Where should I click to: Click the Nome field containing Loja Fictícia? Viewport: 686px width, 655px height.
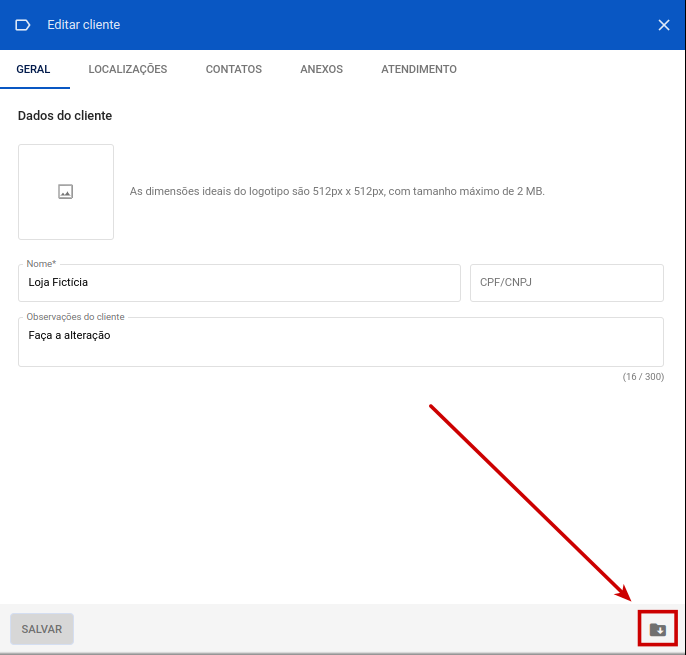(x=238, y=283)
